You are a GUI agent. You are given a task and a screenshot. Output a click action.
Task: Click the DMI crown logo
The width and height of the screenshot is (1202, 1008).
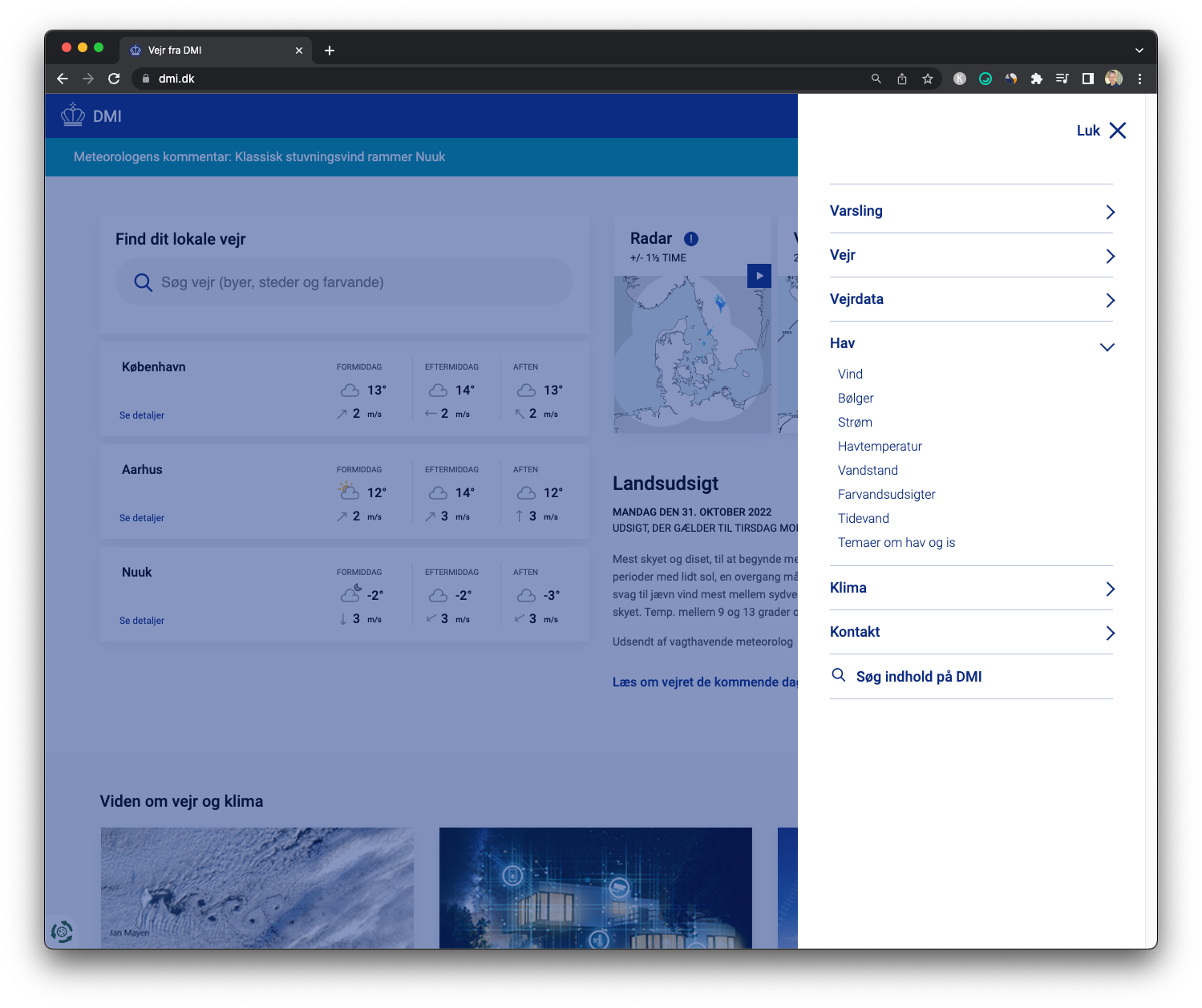click(73, 115)
